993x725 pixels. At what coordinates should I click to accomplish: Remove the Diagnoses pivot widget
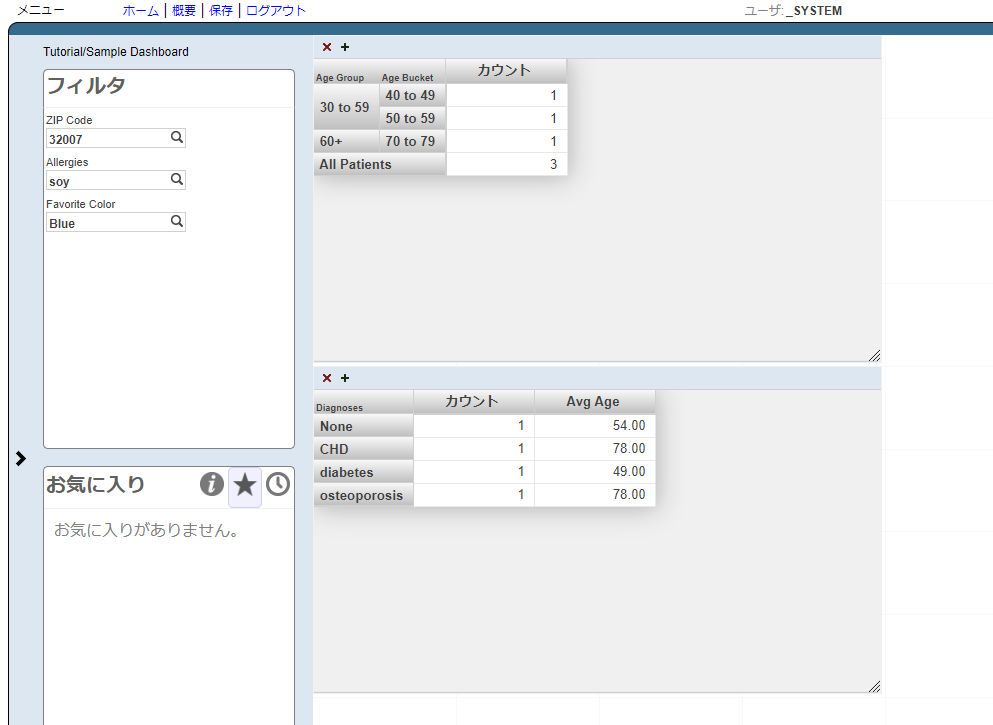pos(327,378)
